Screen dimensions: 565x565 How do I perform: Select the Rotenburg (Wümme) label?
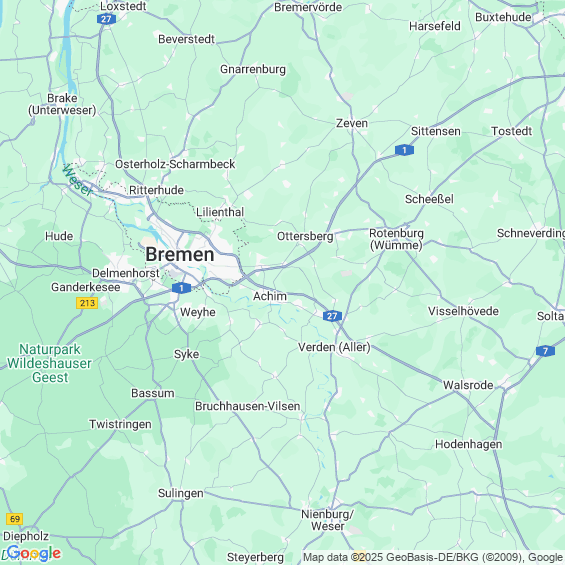coord(396,239)
